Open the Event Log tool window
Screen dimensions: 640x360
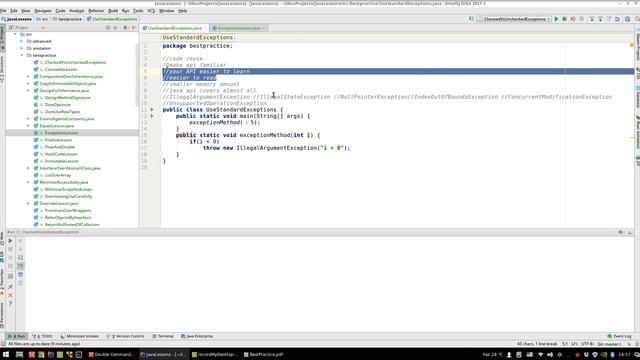(x=620, y=336)
